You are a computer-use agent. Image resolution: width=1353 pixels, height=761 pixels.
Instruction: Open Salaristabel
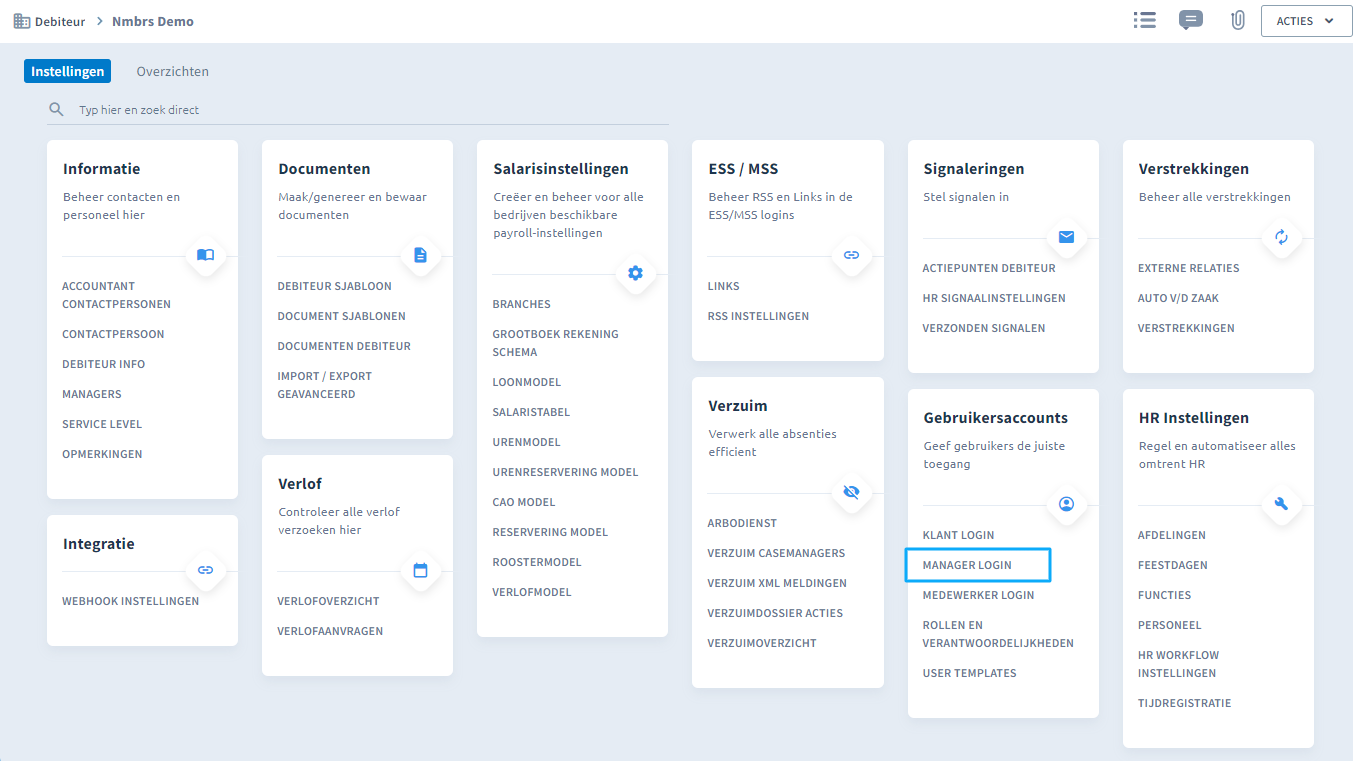(x=531, y=412)
